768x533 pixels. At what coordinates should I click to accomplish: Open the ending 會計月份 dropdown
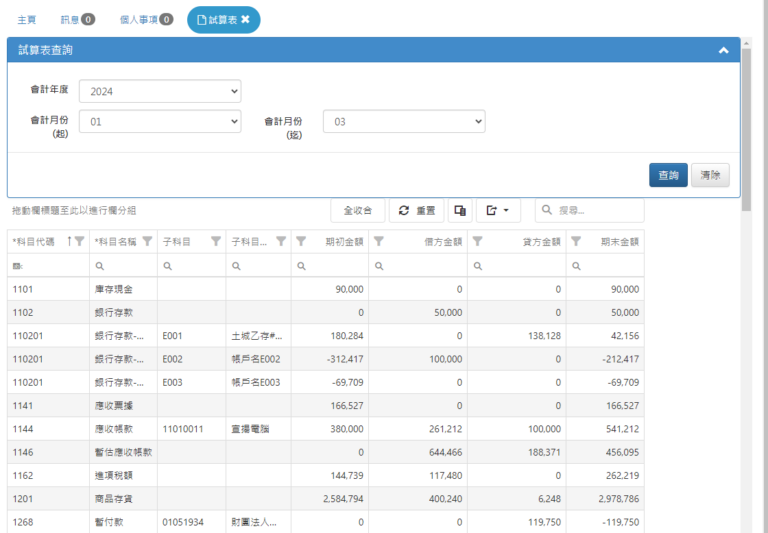pos(404,121)
